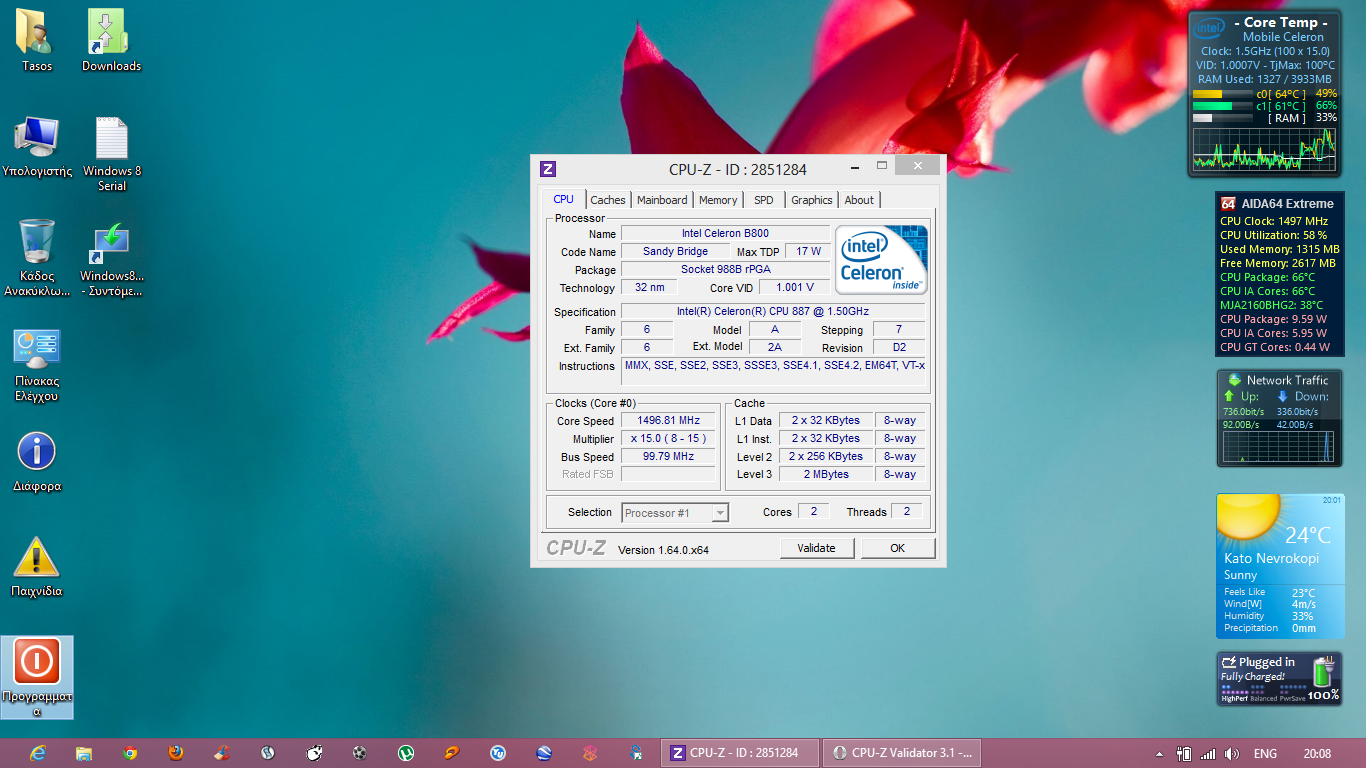The height and width of the screenshot is (768, 1366).
Task: Select the Υπολογιστής computer icon
Action: (x=37, y=147)
